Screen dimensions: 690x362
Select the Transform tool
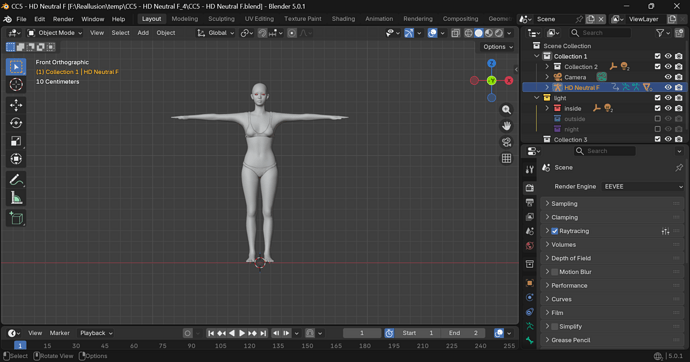point(16,158)
